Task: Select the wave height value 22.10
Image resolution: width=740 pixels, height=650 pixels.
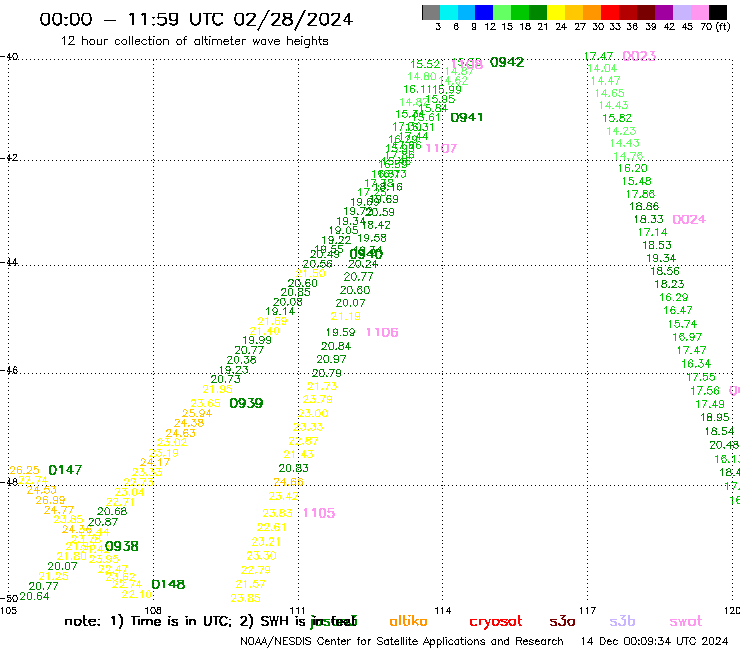Action: click(x=137, y=594)
